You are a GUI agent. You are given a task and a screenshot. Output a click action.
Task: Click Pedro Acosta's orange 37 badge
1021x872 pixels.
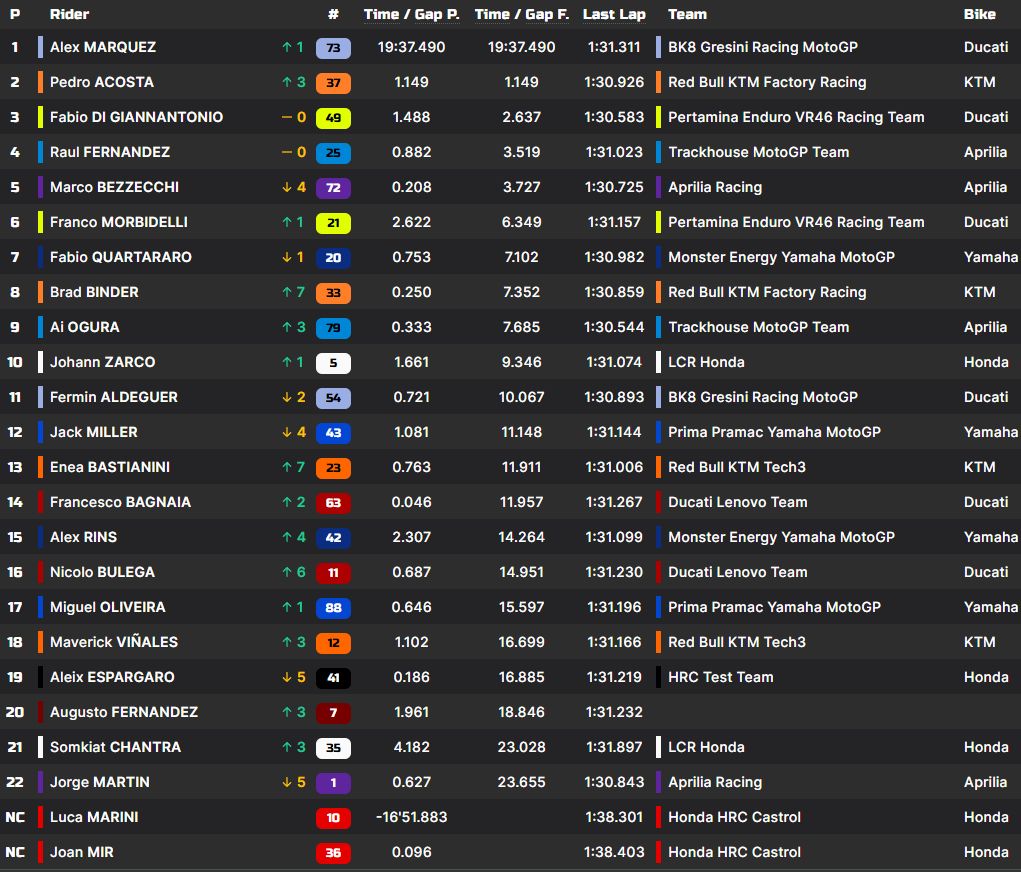click(x=333, y=82)
